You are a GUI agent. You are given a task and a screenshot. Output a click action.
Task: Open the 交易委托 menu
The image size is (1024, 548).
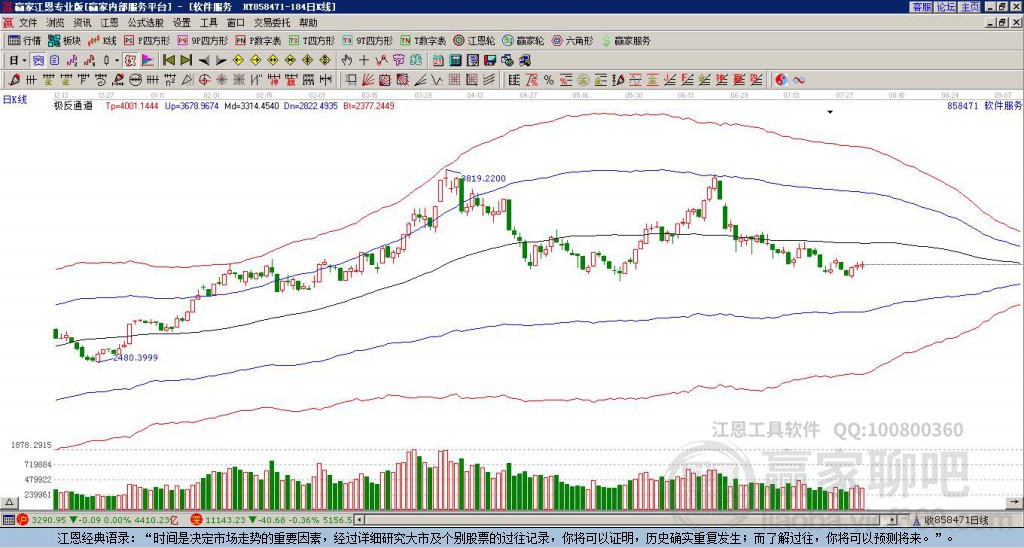pyautogui.click(x=272, y=23)
